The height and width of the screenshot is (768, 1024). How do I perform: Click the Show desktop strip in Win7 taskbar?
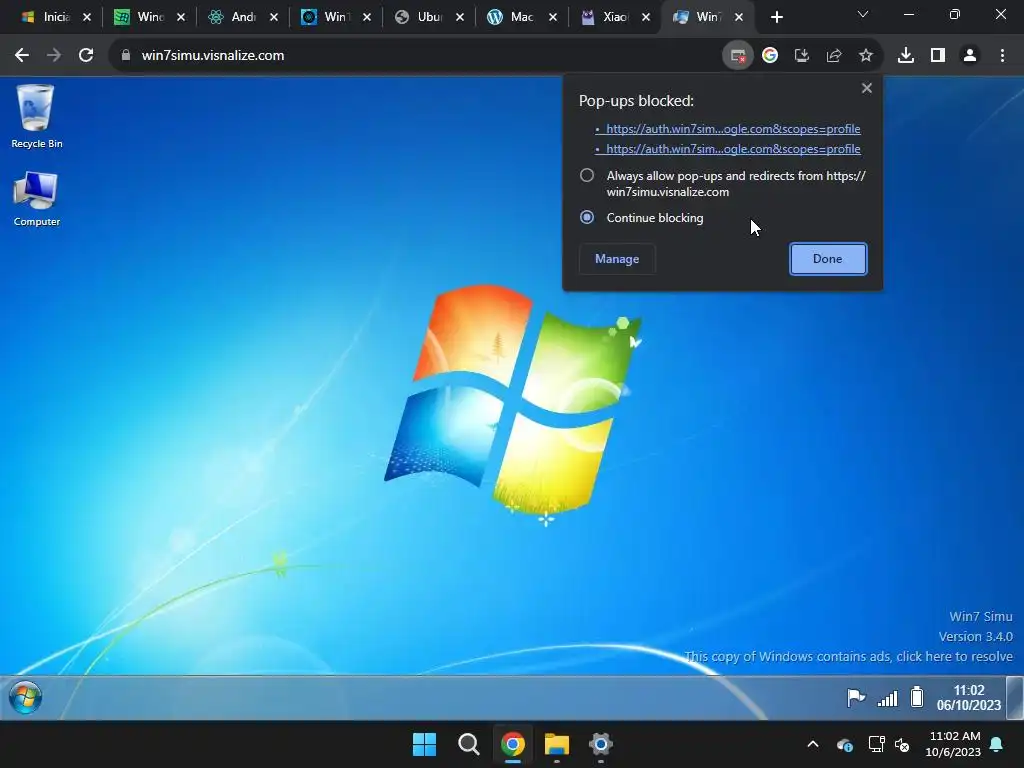[1014, 697]
